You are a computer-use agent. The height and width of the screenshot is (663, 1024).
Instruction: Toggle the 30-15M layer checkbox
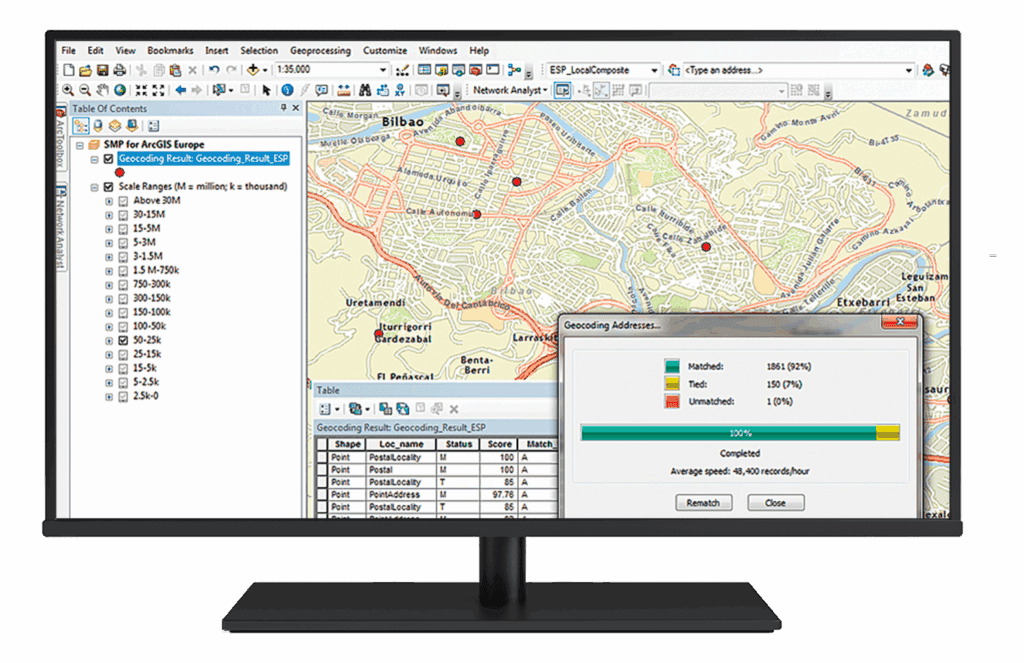tap(123, 215)
